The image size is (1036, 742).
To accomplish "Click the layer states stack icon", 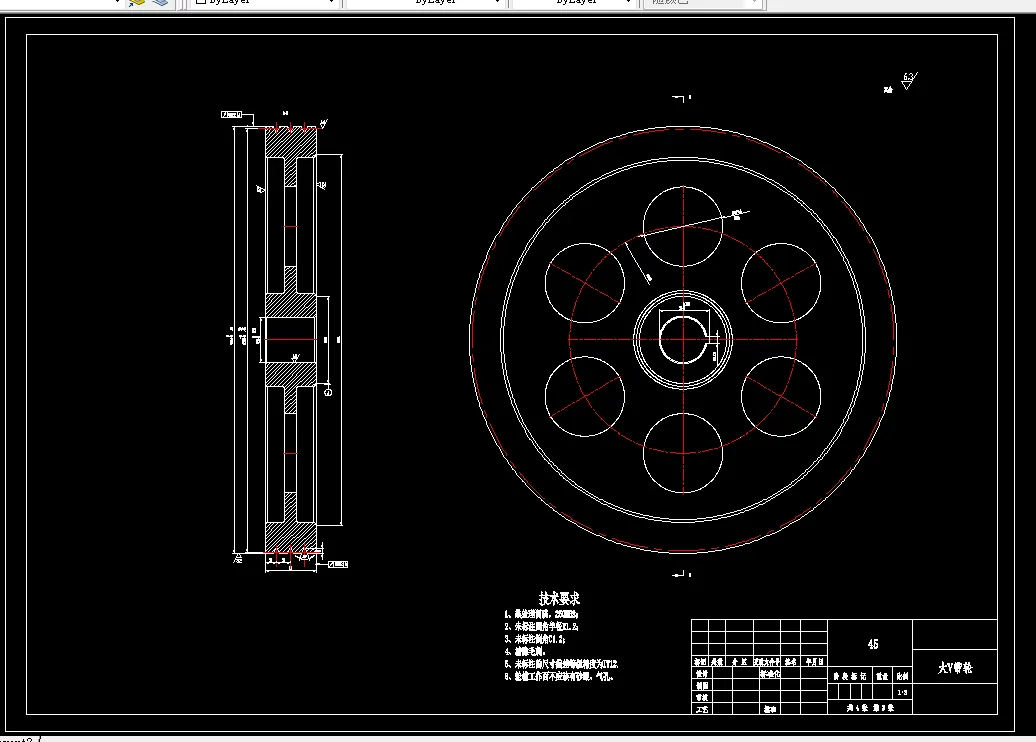I will click(x=160, y=3).
